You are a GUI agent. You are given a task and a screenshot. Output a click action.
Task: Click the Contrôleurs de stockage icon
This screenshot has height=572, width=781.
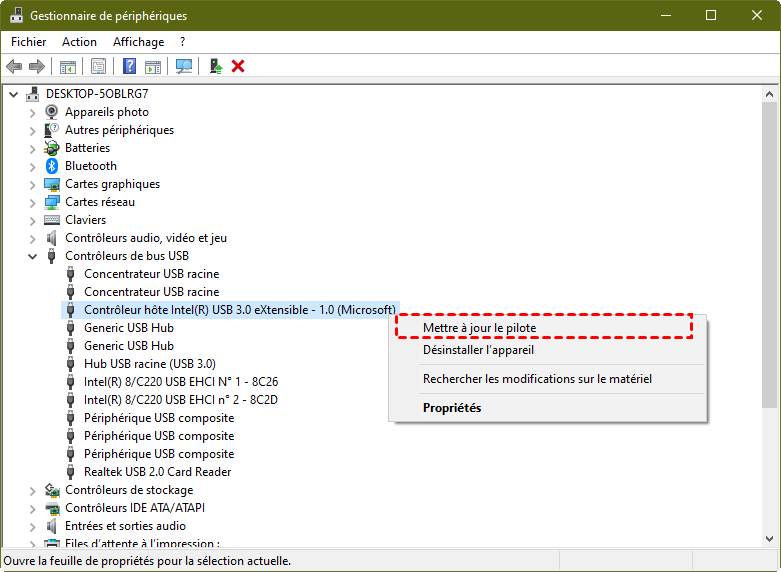pyautogui.click(x=52, y=490)
